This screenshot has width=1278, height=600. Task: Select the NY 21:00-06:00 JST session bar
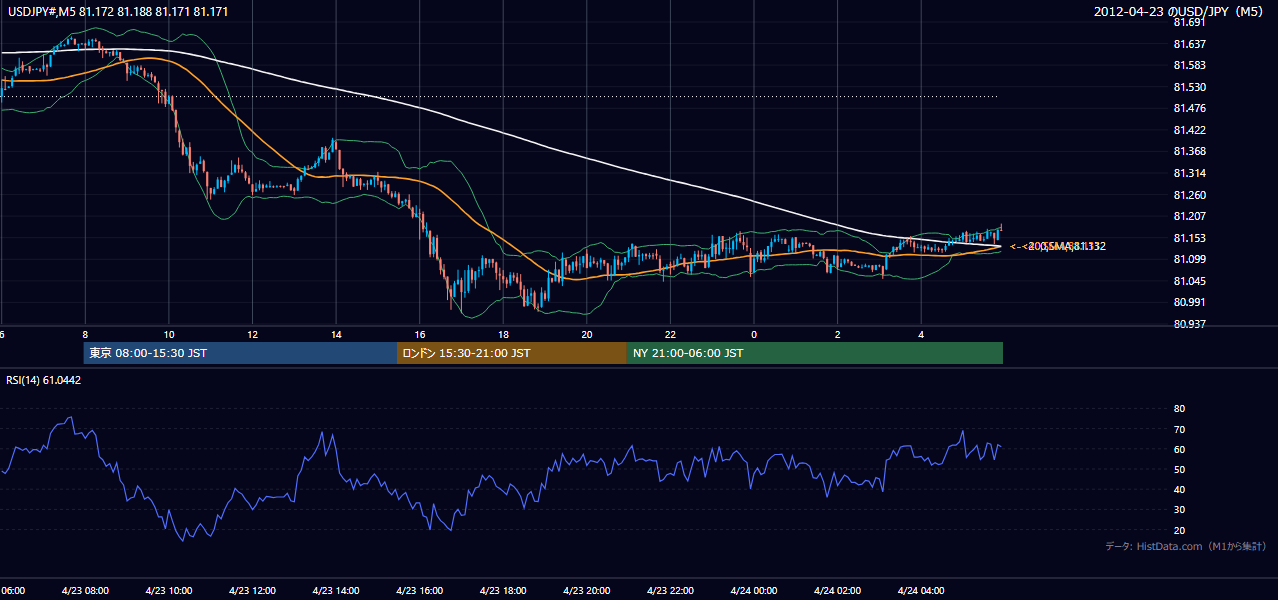pos(815,353)
